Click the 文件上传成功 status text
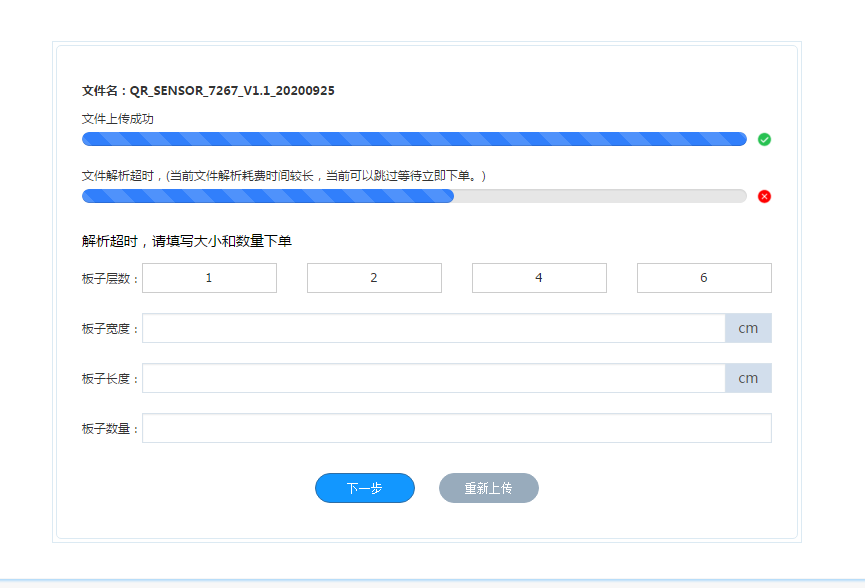The width and height of the screenshot is (865, 588). (x=118, y=119)
